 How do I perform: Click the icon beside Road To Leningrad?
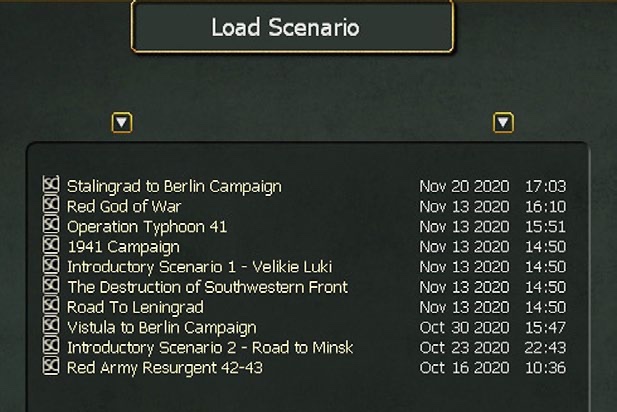coord(51,307)
